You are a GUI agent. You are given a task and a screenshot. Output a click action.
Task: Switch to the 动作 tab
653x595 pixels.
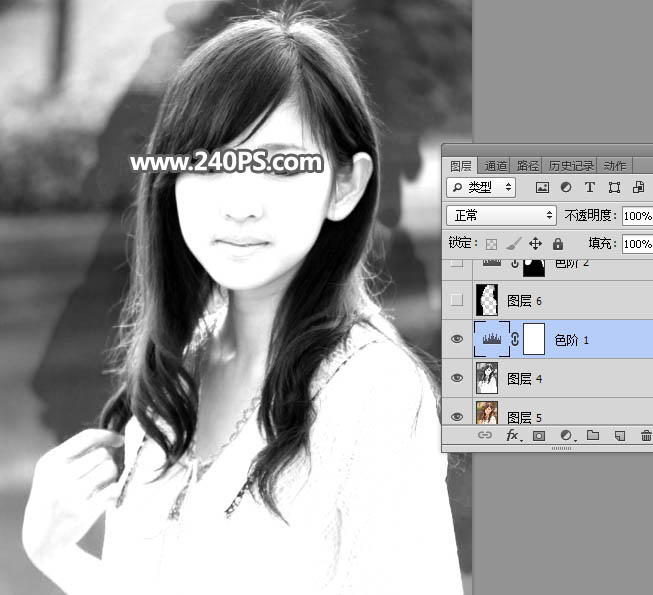pos(615,166)
